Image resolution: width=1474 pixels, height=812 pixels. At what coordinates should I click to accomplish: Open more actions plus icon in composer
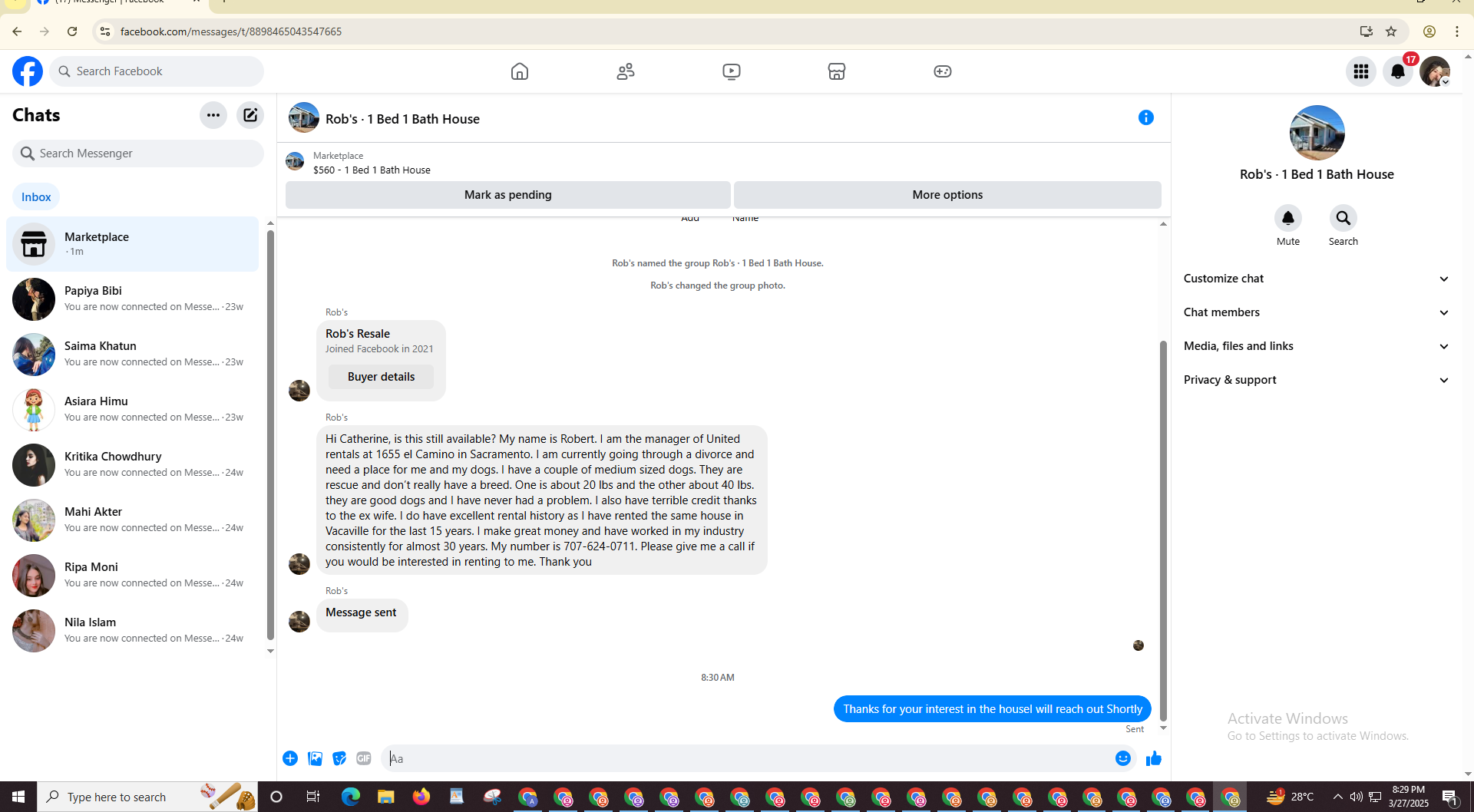tap(290, 758)
